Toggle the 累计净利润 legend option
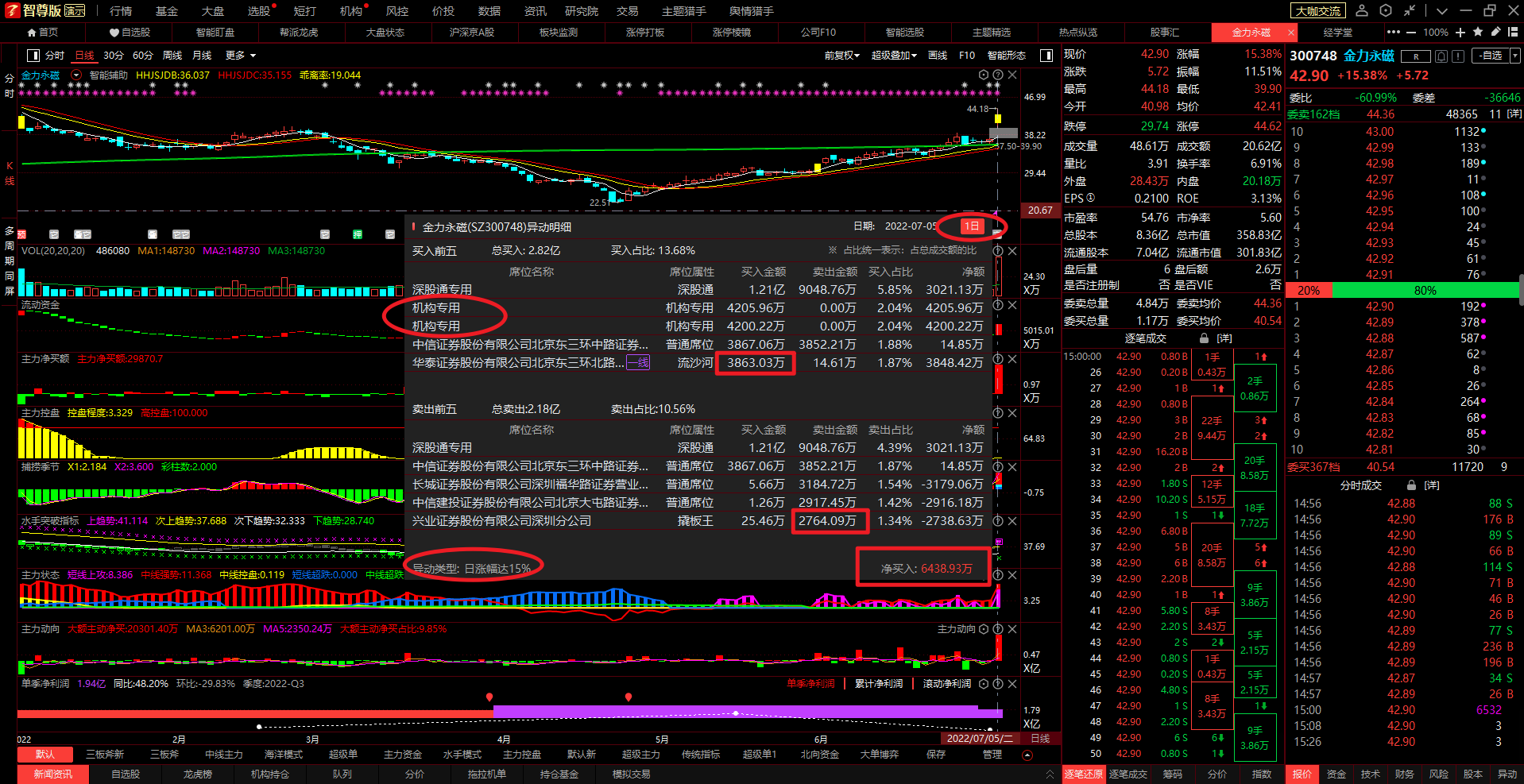Screen dimensions: 1524x784 pyautogui.click(x=879, y=684)
